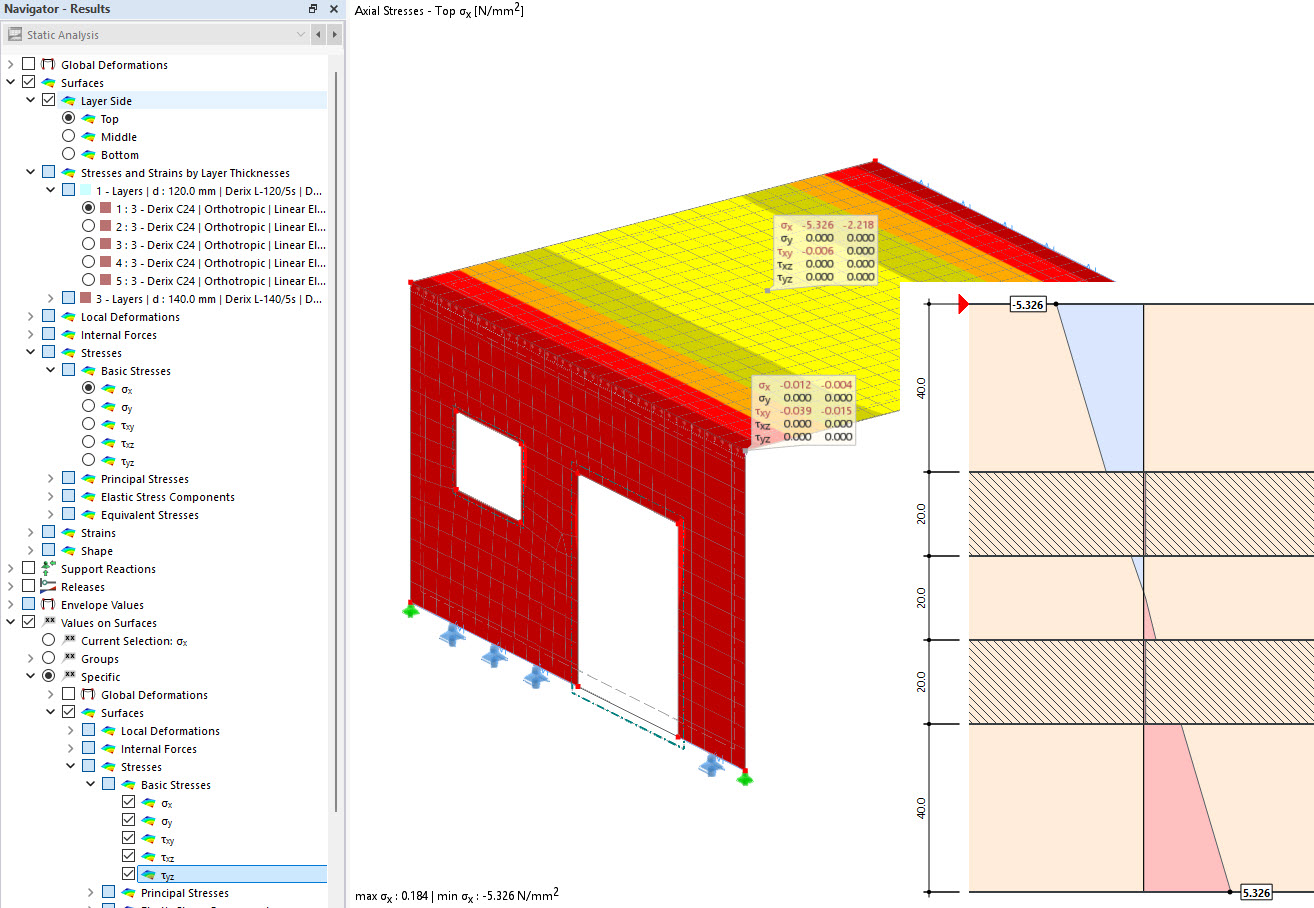Click the 'Elastic Stress Components' label
Image resolution: width=1314 pixels, height=908 pixels.
168,497
